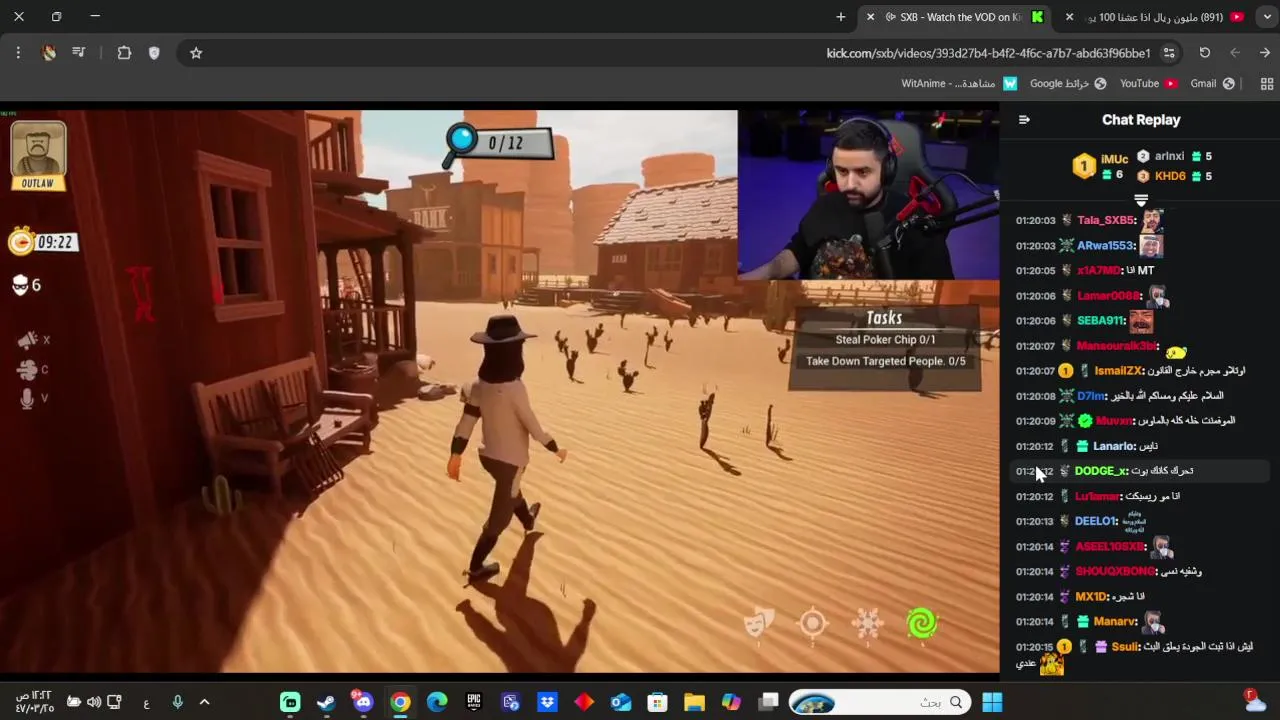Open the Chrome profile avatar
The width and height of the screenshot is (1280, 720).
point(48,53)
